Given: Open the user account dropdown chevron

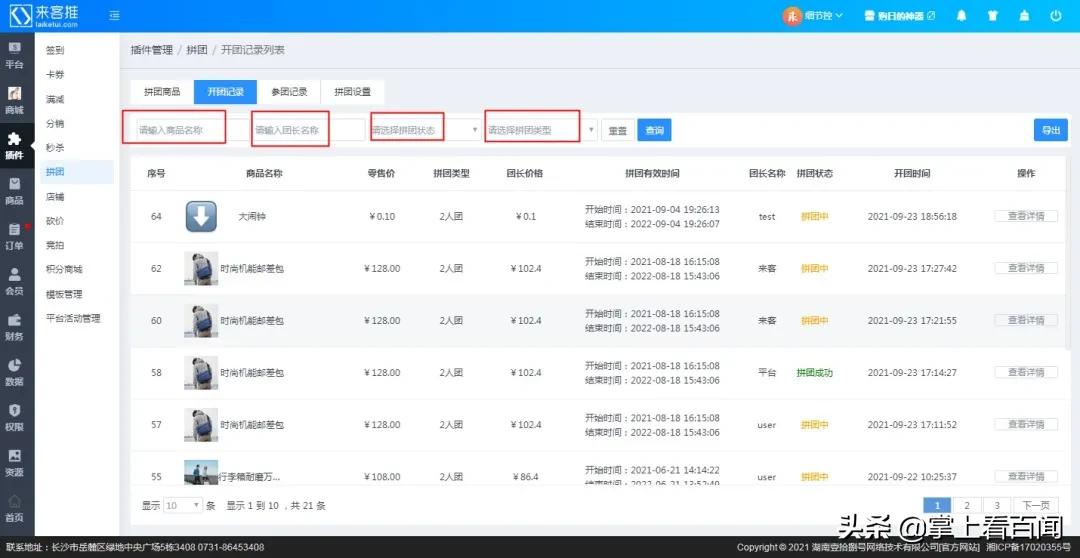Looking at the screenshot, I should pos(839,16).
